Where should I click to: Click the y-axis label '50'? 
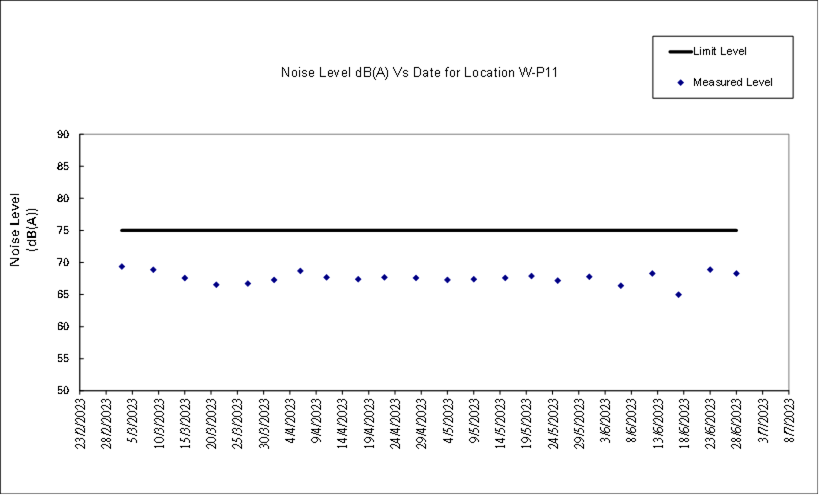click(x=62, y=390)
